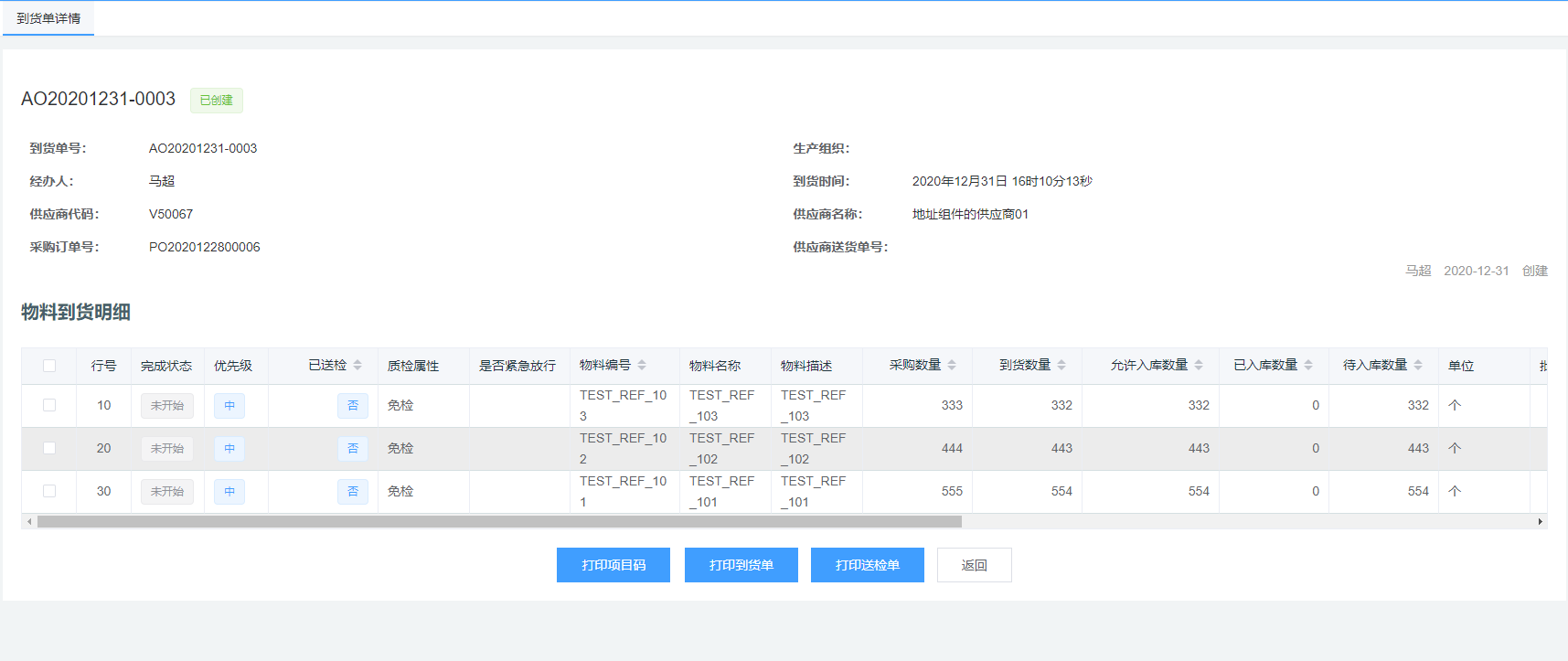Open the 到货单详情 tab
The image size is (1568, 661).
point(48,18)
